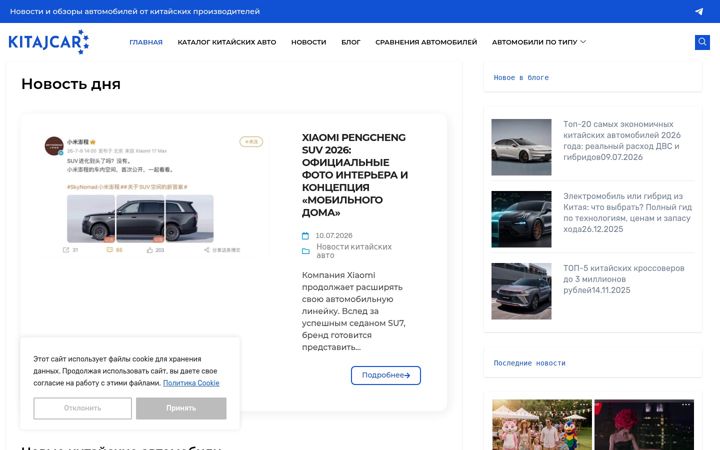Screen dimensions: 720x450
Task: Click the Xiaomi SUV post image
Action: [x=154, y=194]
